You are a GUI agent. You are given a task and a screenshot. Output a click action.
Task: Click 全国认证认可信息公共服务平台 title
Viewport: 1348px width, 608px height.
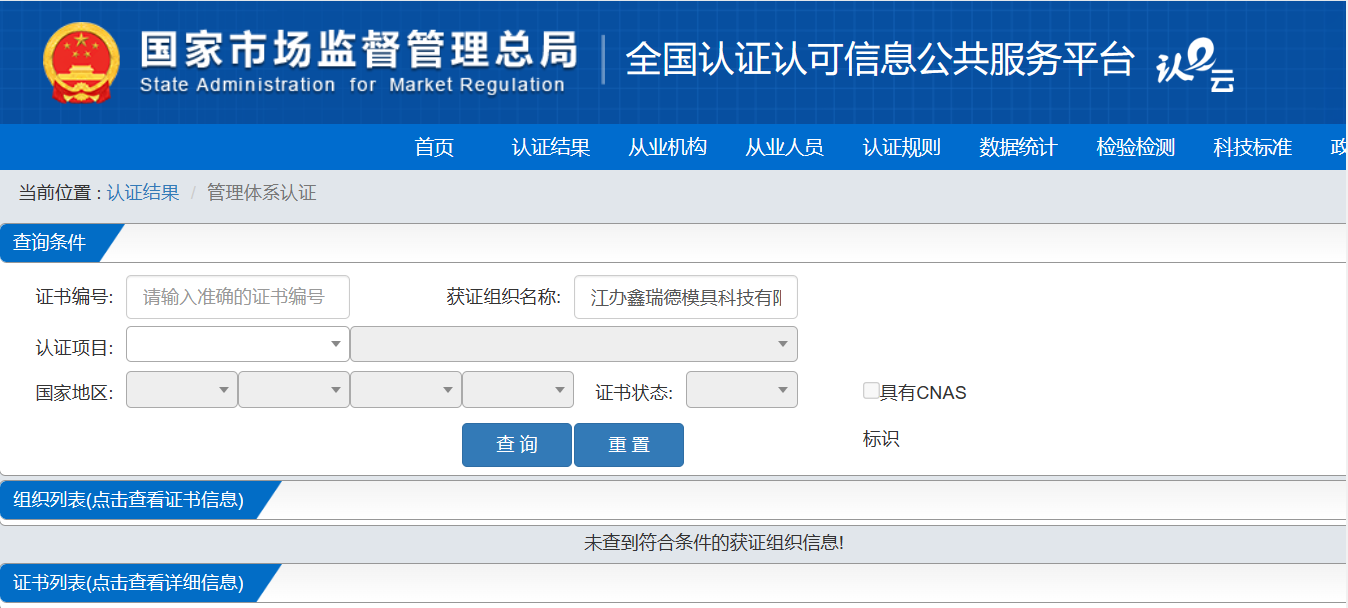tap(880, 60)
